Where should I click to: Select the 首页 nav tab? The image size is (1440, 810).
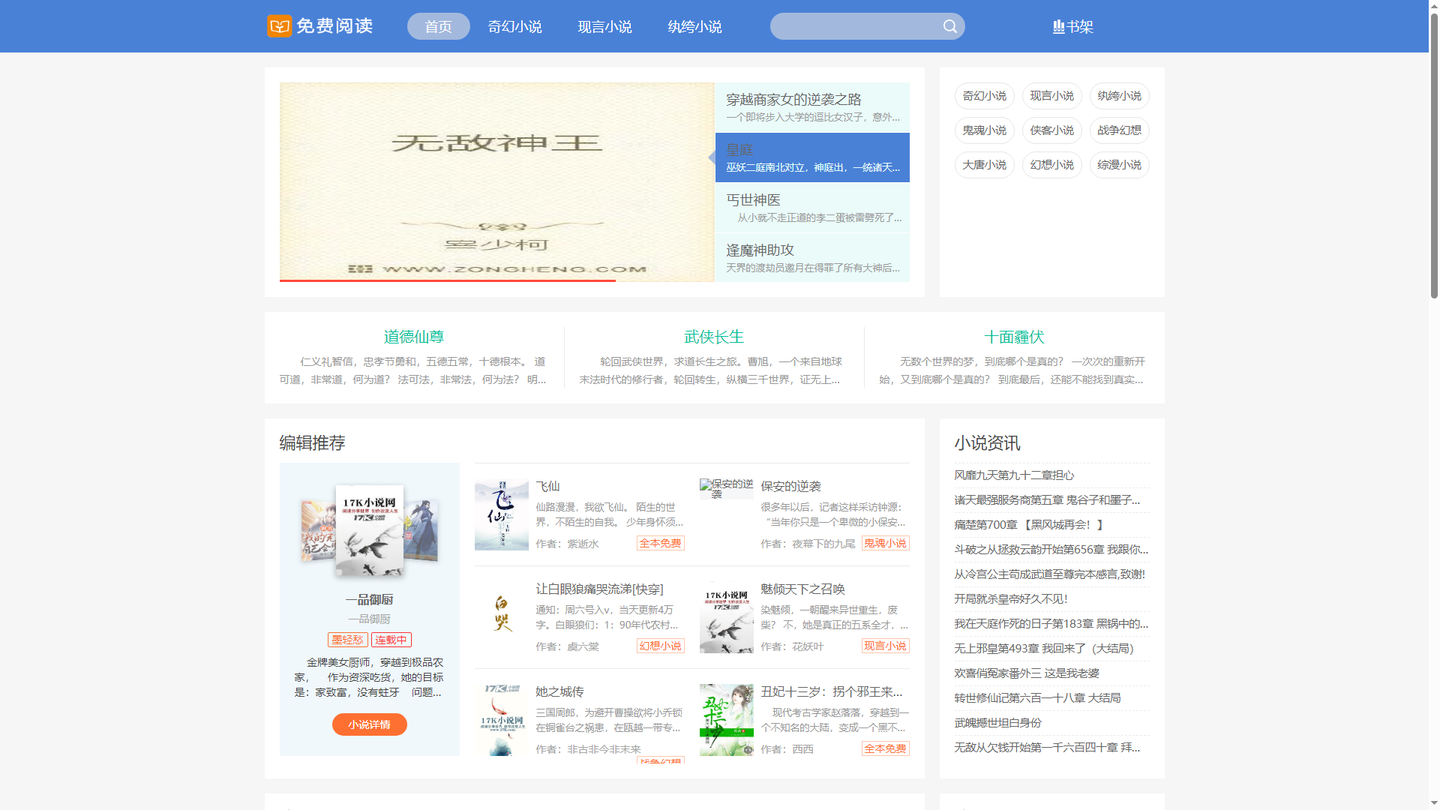438,26
